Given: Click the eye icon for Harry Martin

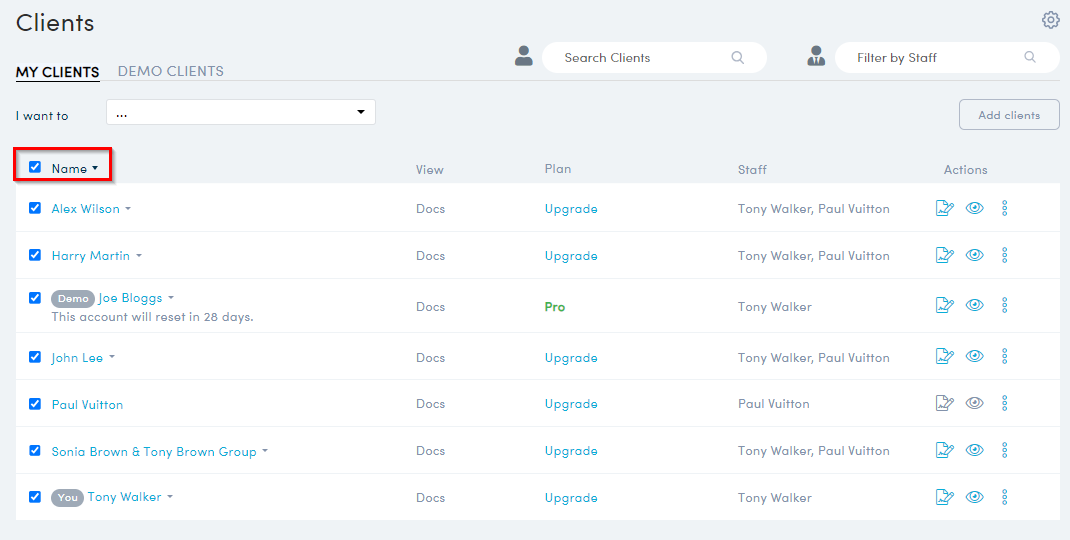Looking at the screenshot, I should tap(975, 255).
